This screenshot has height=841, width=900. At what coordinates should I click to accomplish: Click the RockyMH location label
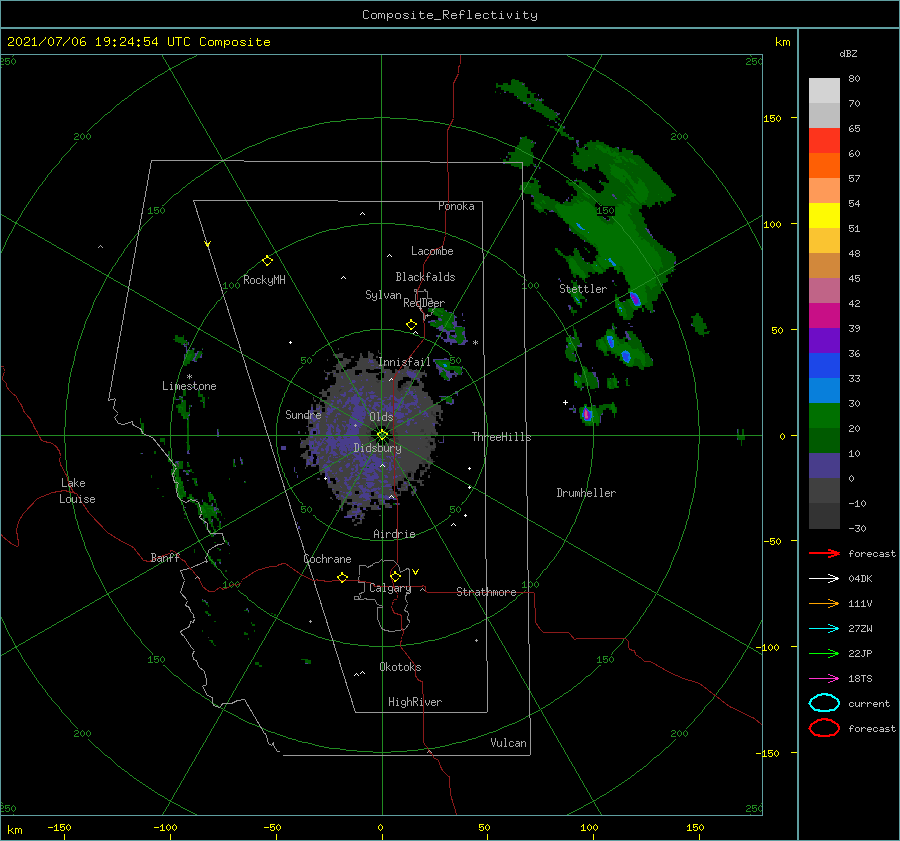coord(264,280)
